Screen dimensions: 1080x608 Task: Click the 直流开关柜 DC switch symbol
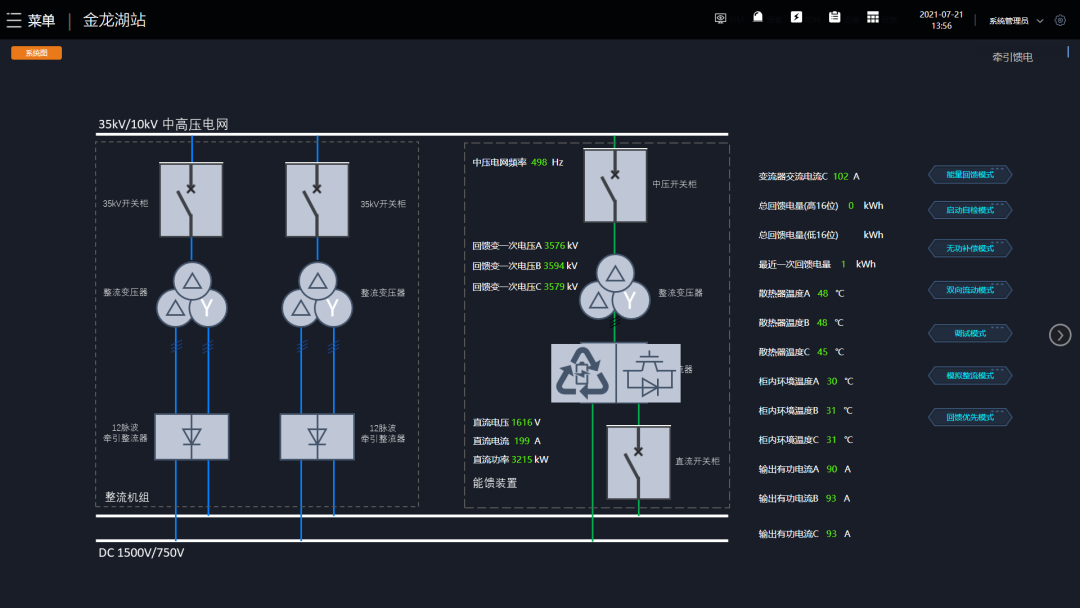point(638,463)
